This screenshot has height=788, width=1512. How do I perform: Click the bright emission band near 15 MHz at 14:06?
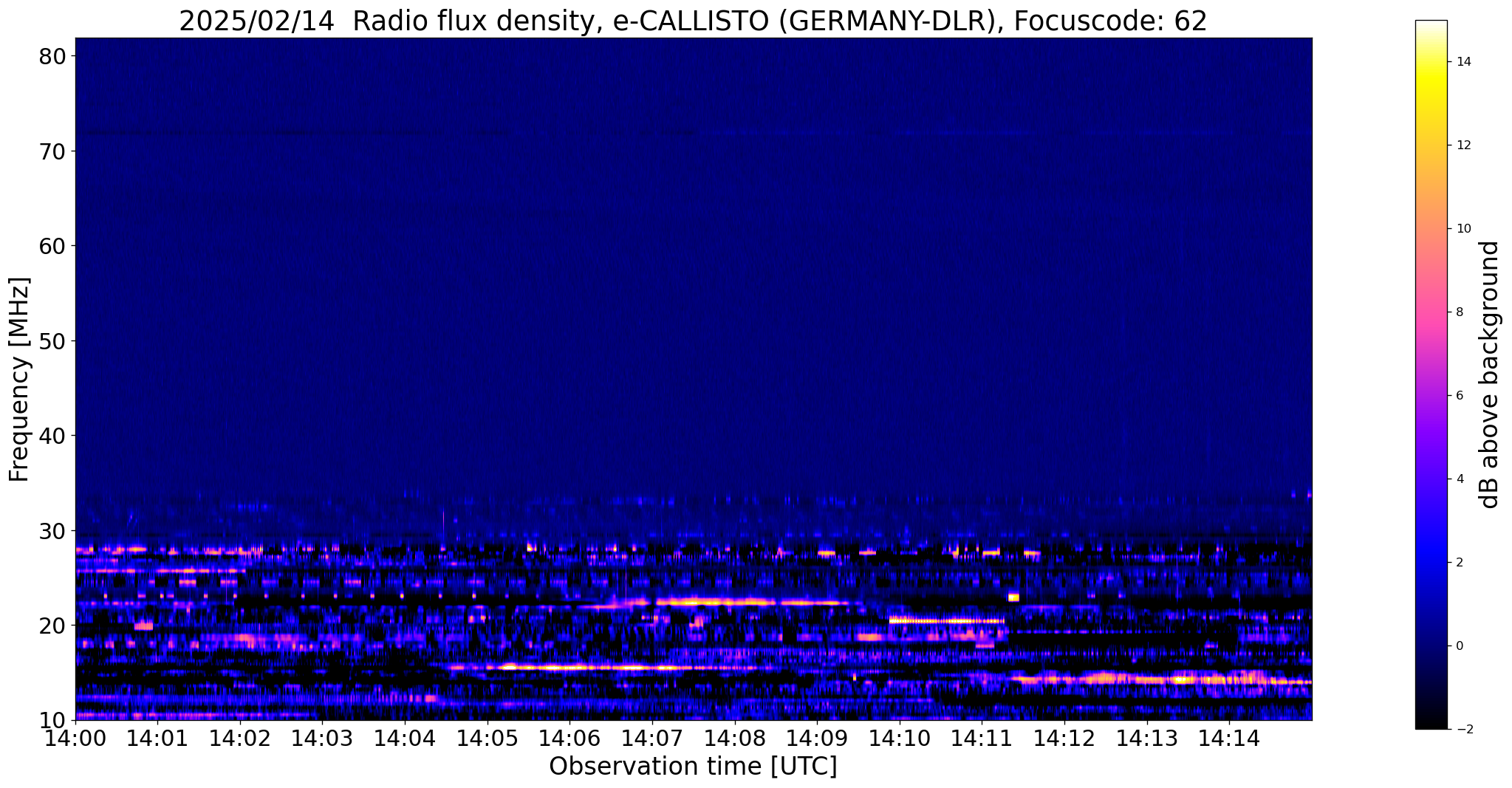[x=569, y=667]
